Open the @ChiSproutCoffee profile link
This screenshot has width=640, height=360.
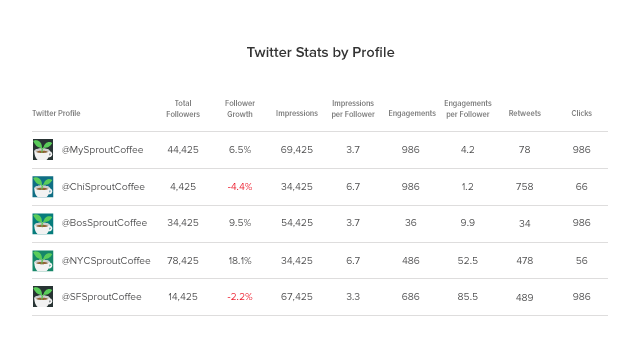pyautogui.click(x=103, y=187)
